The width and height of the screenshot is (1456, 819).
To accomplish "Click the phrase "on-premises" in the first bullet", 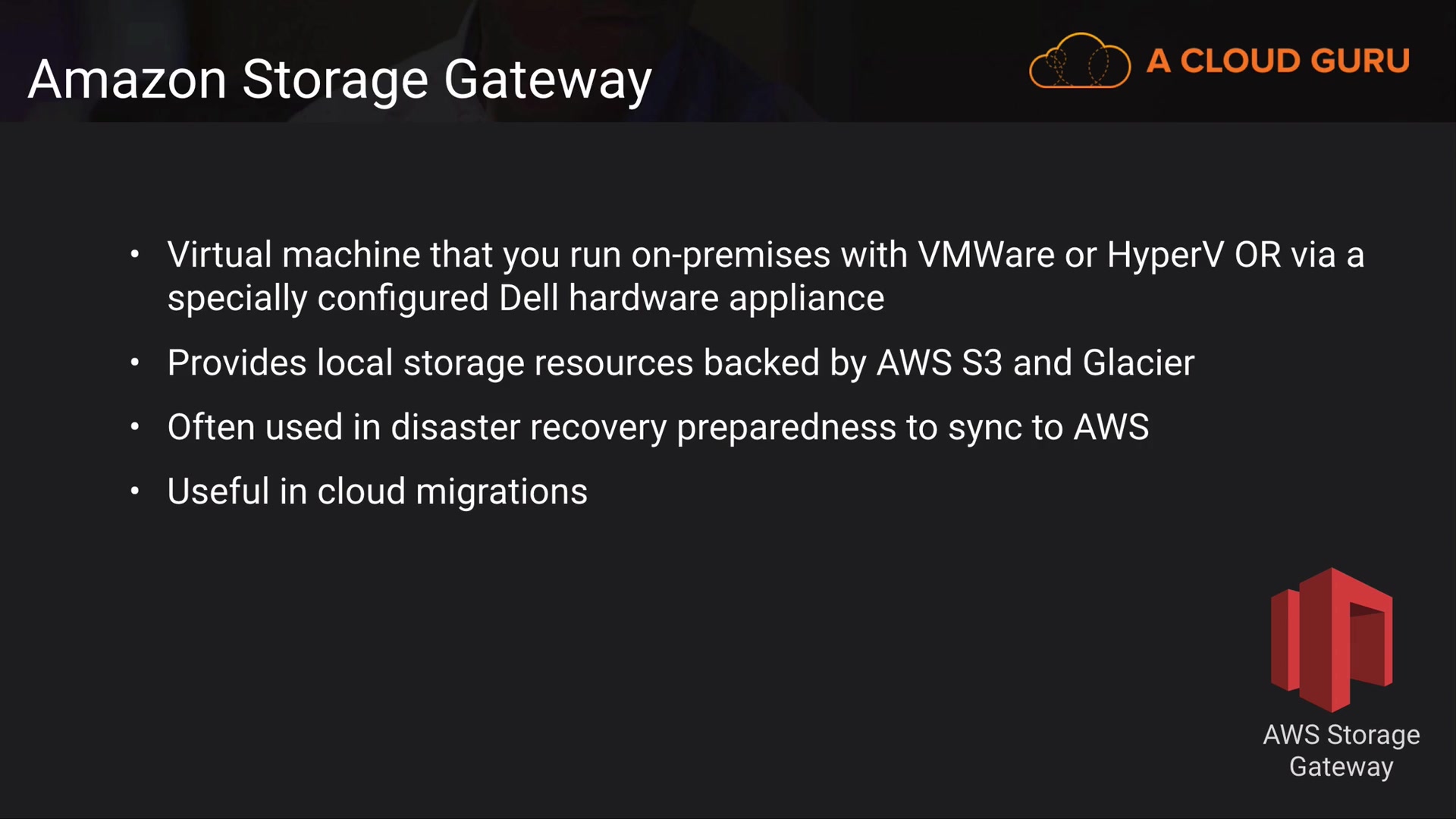I will (730, 255).
